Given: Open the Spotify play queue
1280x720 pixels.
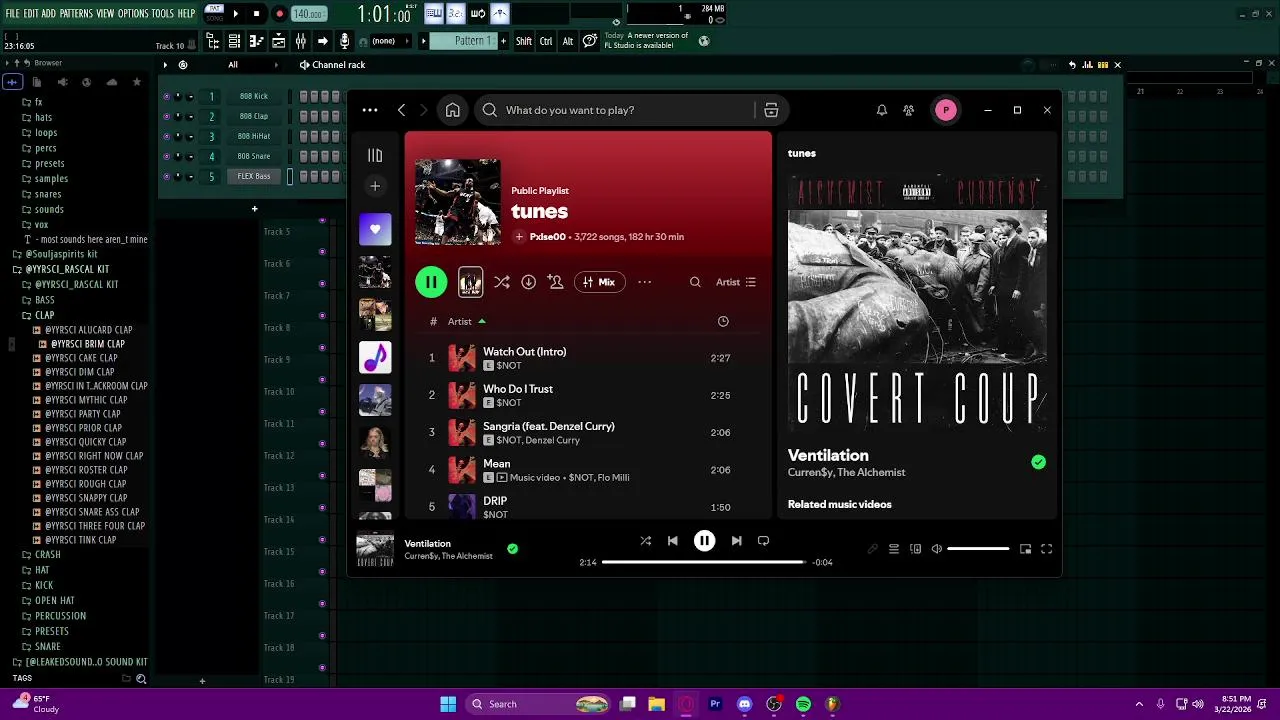Looking at the screenshot, I should tap(894, 549).
